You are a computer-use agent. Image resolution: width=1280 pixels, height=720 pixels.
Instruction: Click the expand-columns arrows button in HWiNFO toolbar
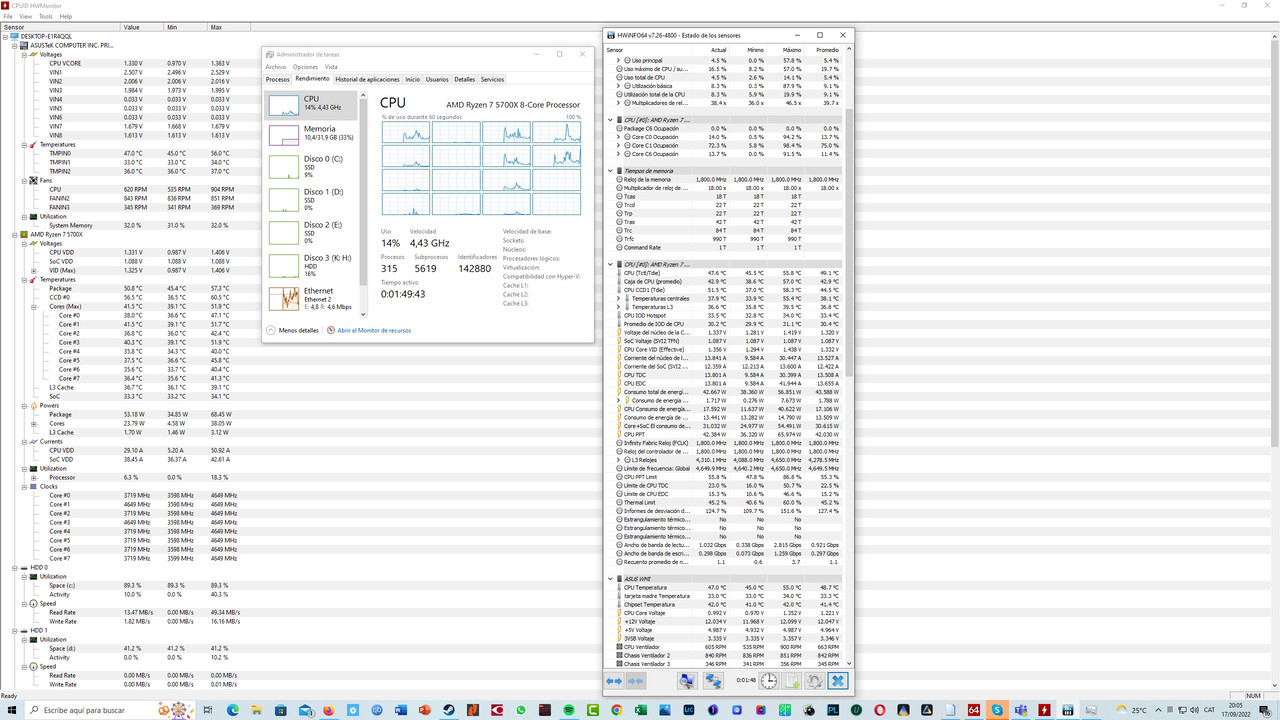(x=614, y=681)
